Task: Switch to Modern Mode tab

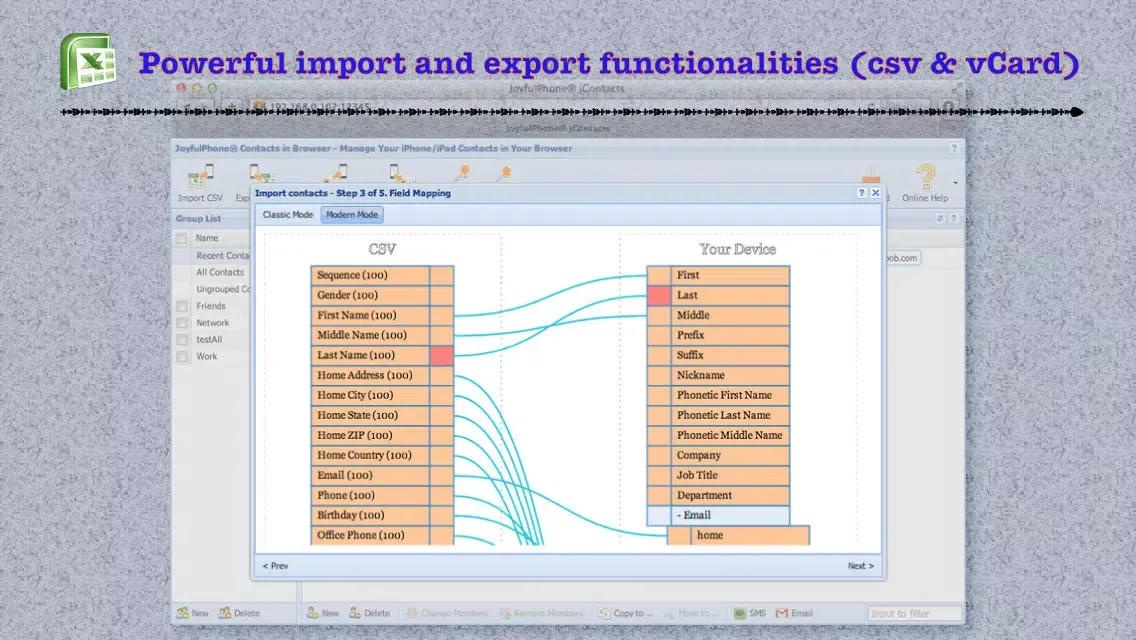Action: (351, 215)
